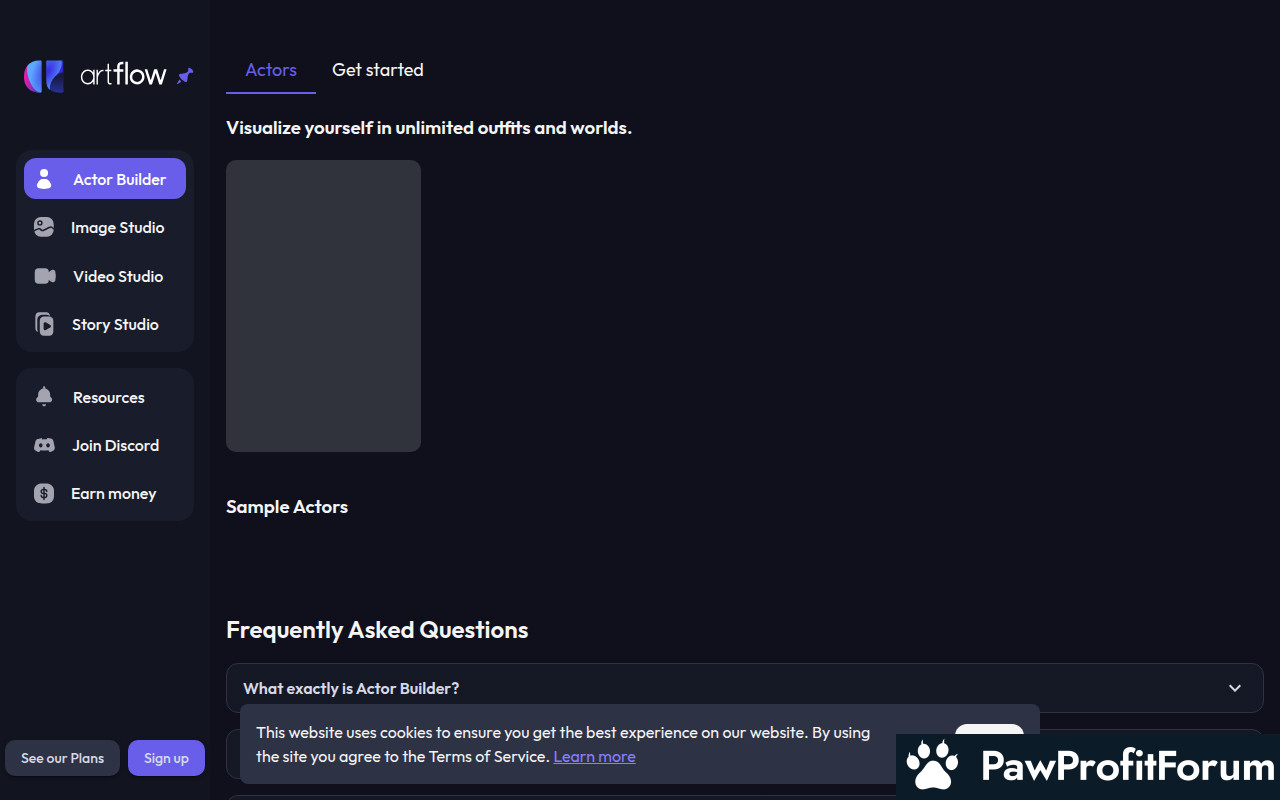Toggle the sidebar pin icon
Screen dimensions: 1280x800
(x=185, y=76)
